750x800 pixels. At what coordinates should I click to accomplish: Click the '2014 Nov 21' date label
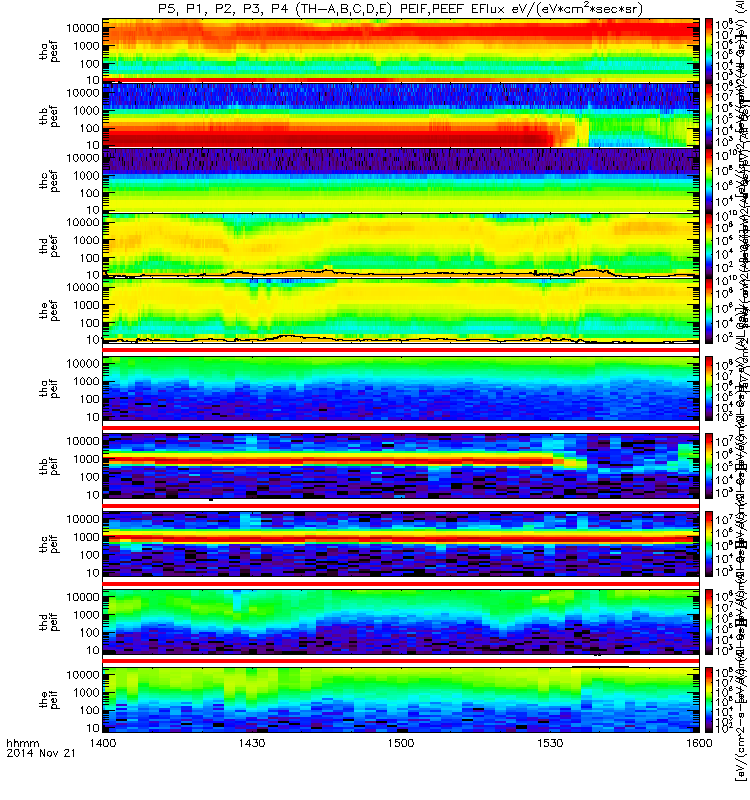[41, 753]
